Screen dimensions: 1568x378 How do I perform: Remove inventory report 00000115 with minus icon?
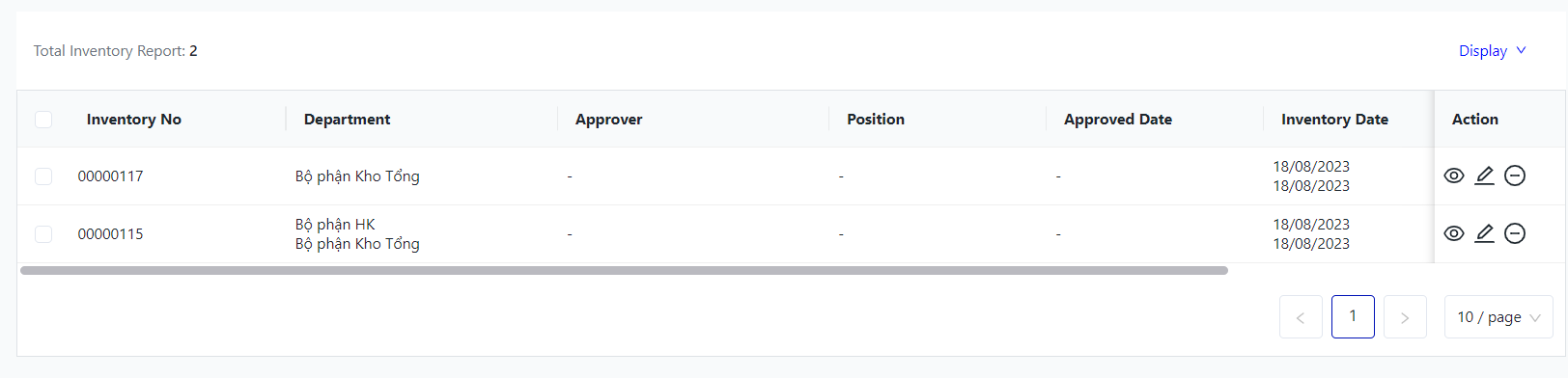pyautogui.click(x=1515, y=233)
